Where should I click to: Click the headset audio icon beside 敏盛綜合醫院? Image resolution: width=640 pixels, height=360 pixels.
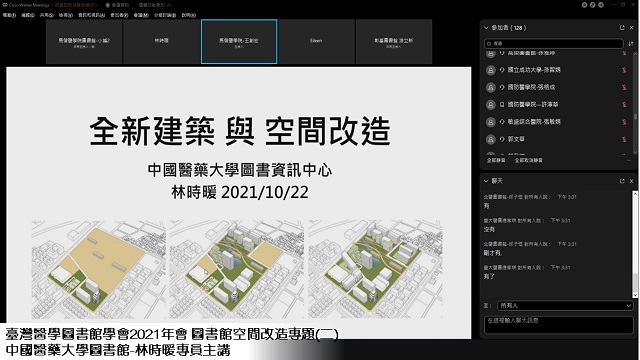tap(502, 122)
